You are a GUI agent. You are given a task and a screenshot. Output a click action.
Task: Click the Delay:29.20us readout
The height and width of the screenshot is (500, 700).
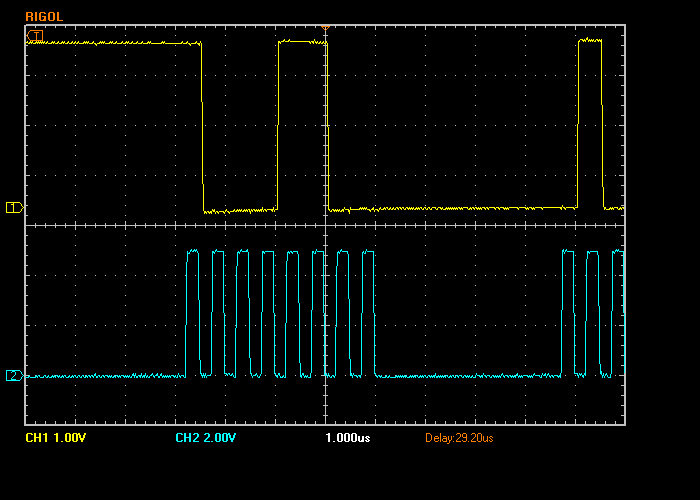[459, 438]
